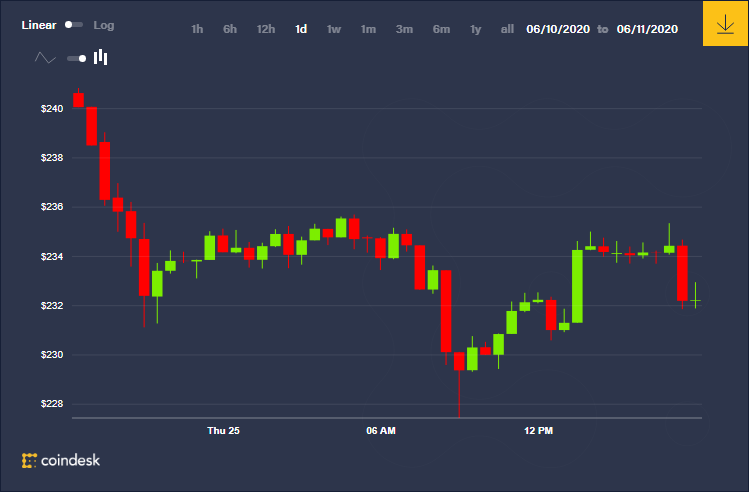This screenshot has height=492, width=749.
Task: Click the $228 price axis label
Action: 52,404
